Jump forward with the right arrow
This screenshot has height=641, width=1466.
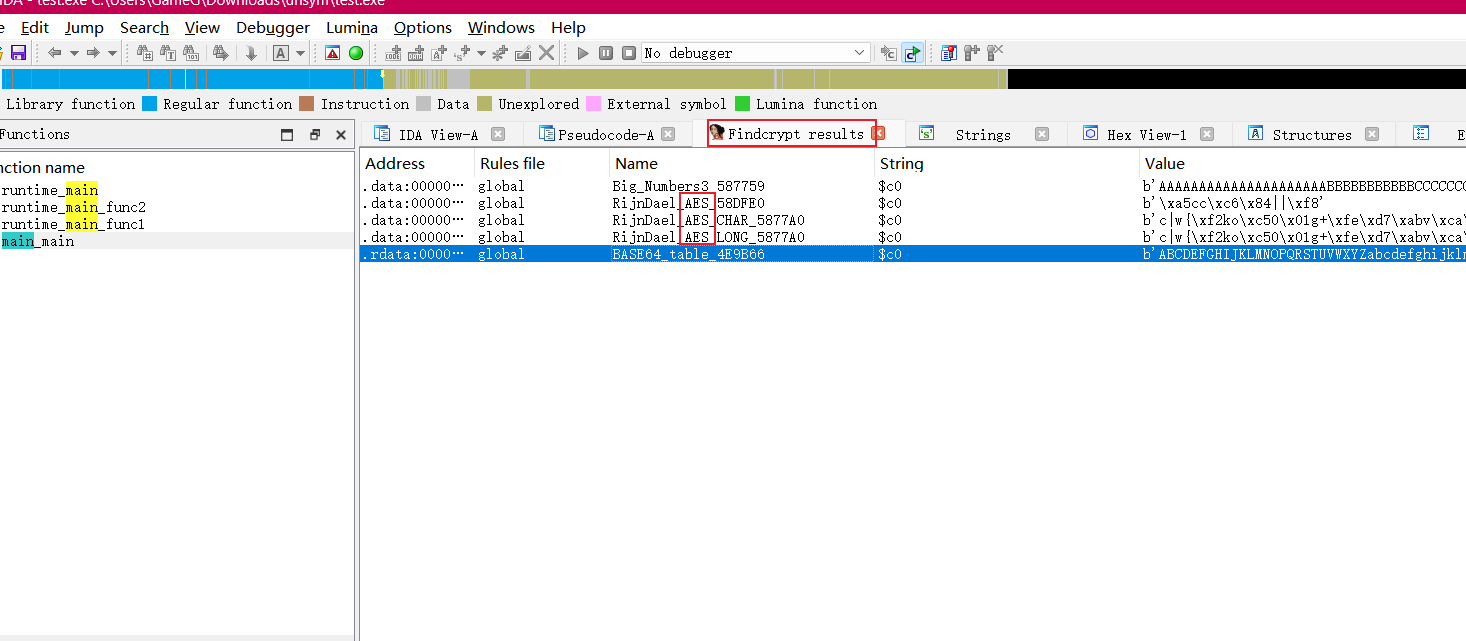93,53
